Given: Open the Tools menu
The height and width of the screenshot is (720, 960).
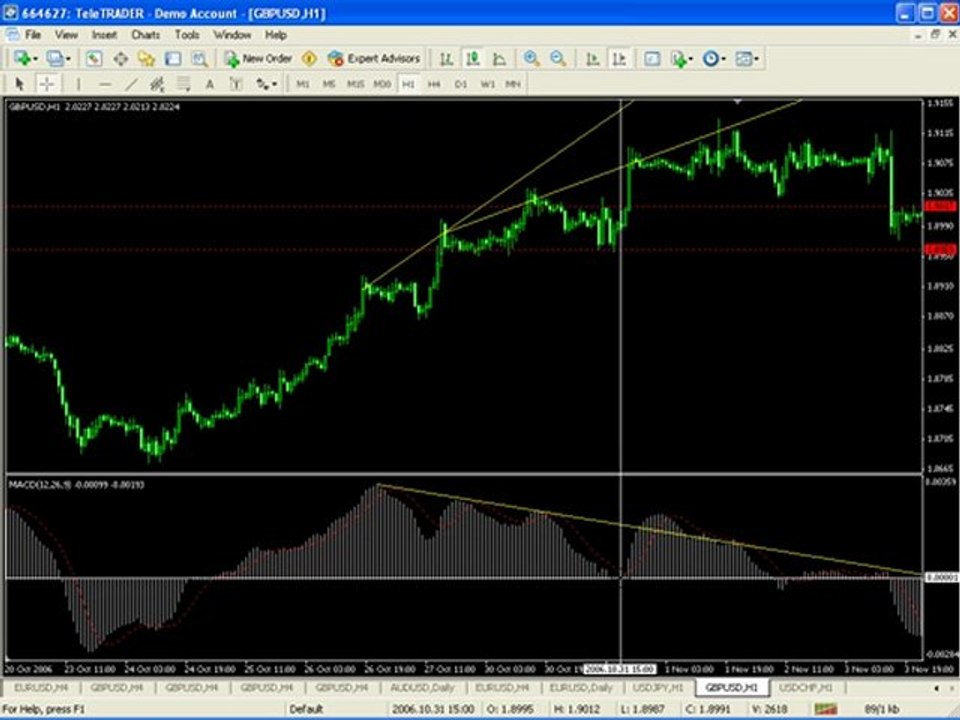Looking at the screenshot, I should click(x=187, y=35).
